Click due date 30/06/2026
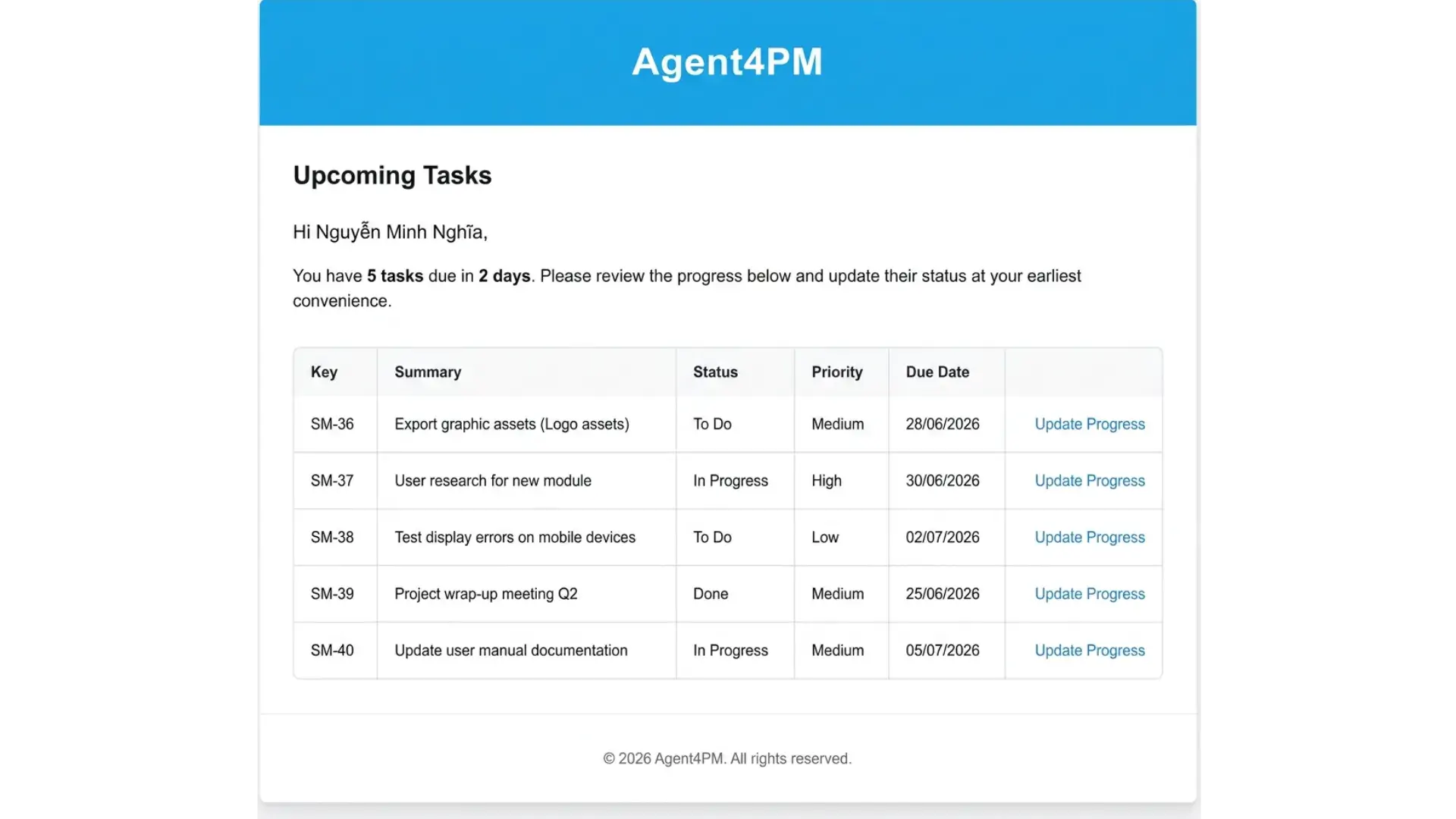 [943, 481]
